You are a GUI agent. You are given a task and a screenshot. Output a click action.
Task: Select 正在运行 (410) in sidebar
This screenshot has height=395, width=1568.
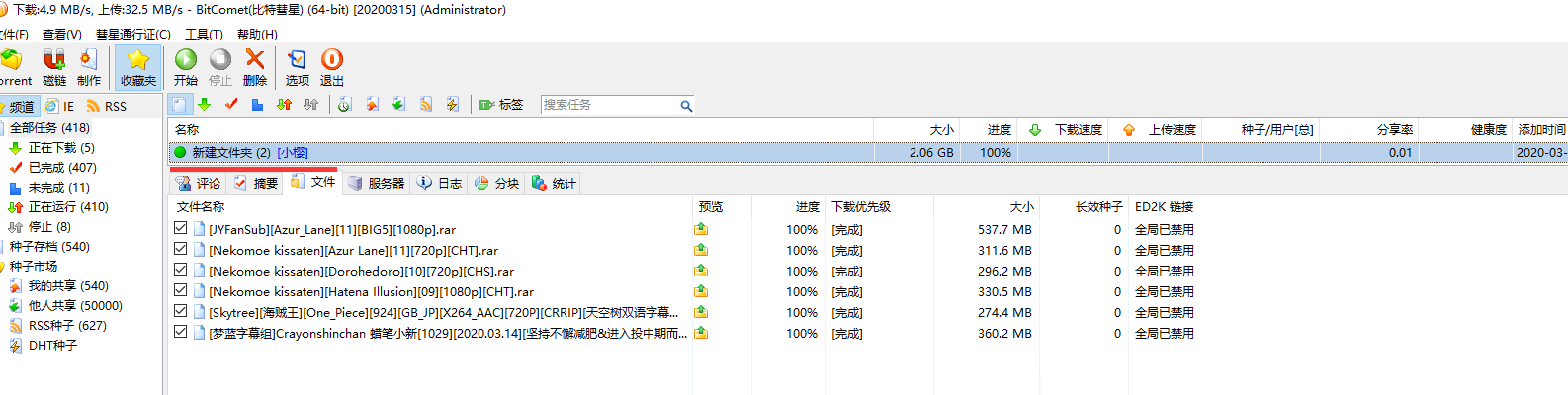point(68,207)
